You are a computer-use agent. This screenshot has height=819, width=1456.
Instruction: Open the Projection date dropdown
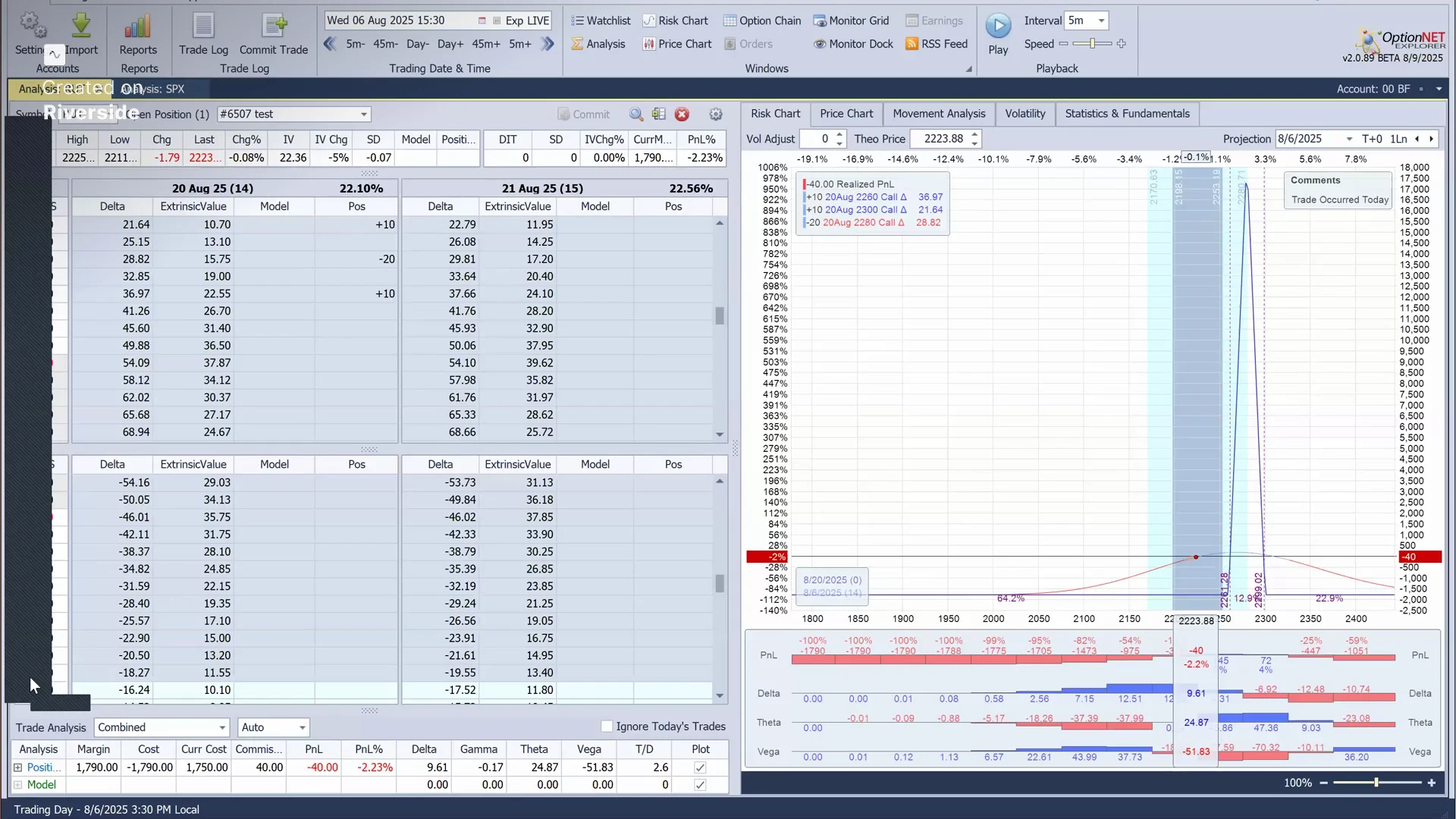point(1349,139)
